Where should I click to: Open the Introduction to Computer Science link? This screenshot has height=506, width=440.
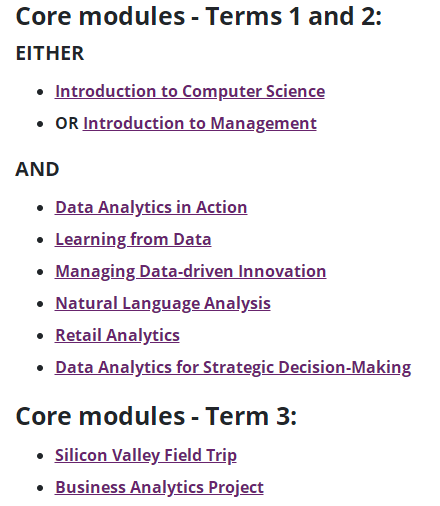click(x=190, y=91)
